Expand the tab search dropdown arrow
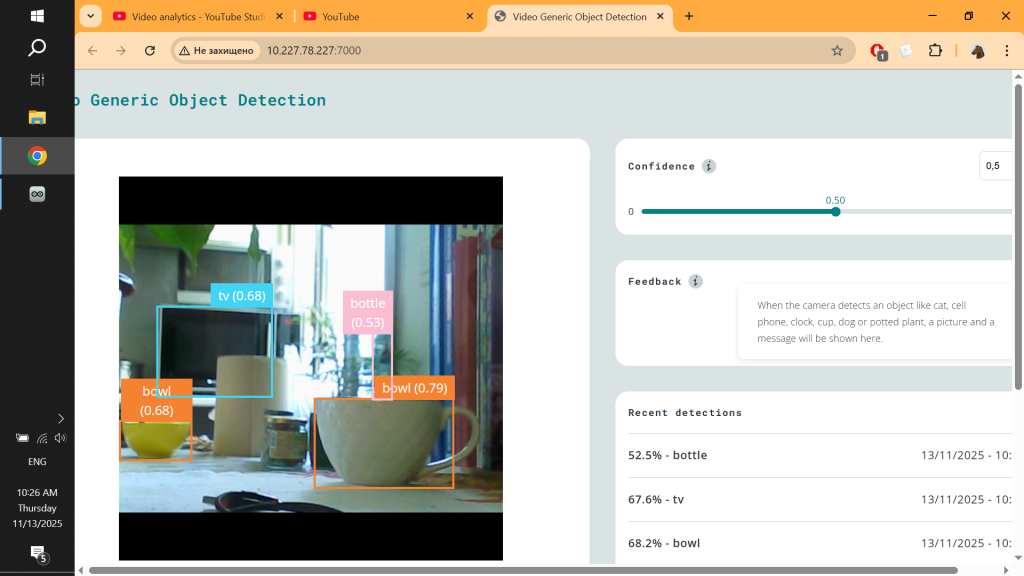 click(x=91, y=16)
